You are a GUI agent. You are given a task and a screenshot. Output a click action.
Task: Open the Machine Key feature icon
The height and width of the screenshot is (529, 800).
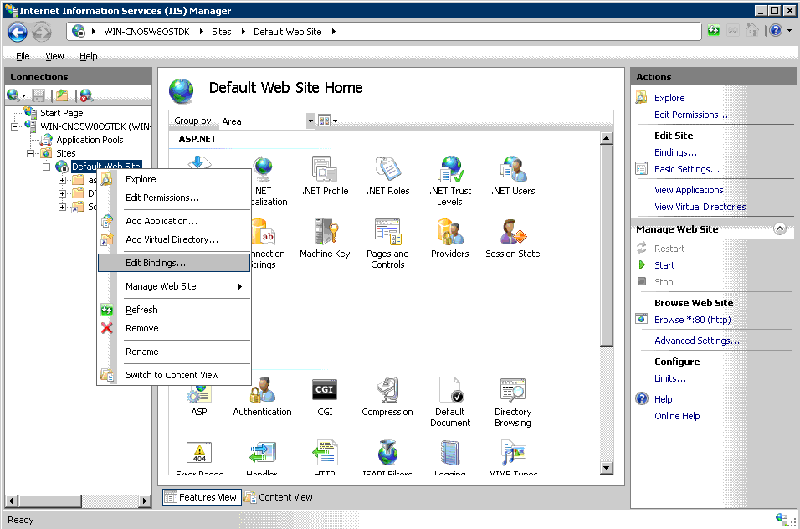pos(324,233)
